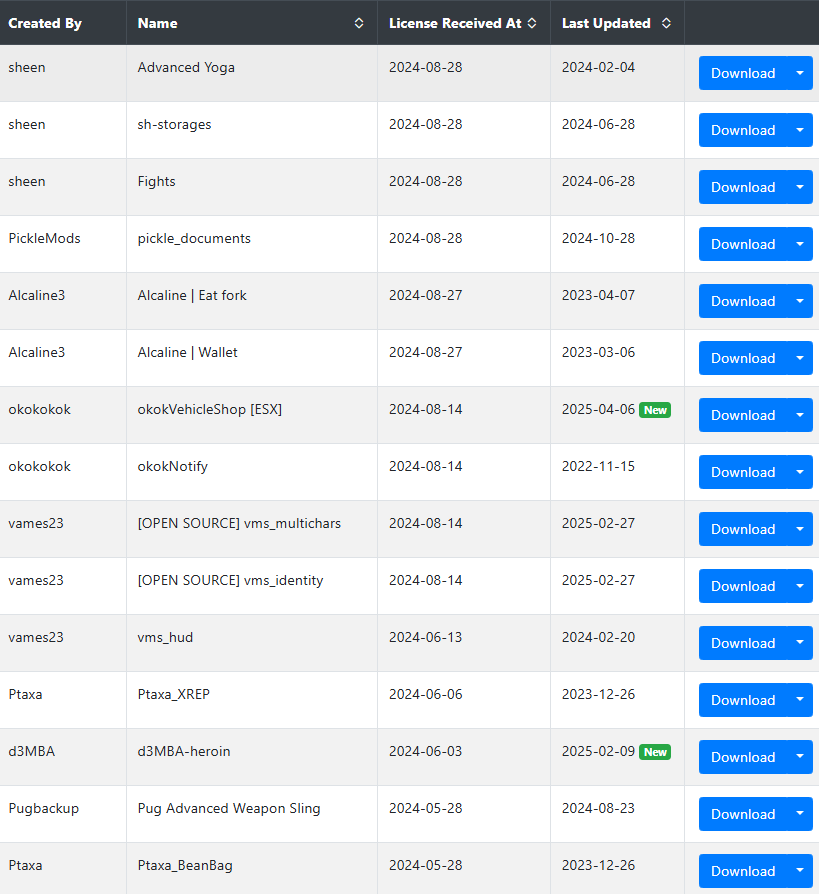Download [OPEN SOURCE] vms_multichars
The height and width of the screenshot is (894, 819).
pyautogui.click(x=743, y=529)
